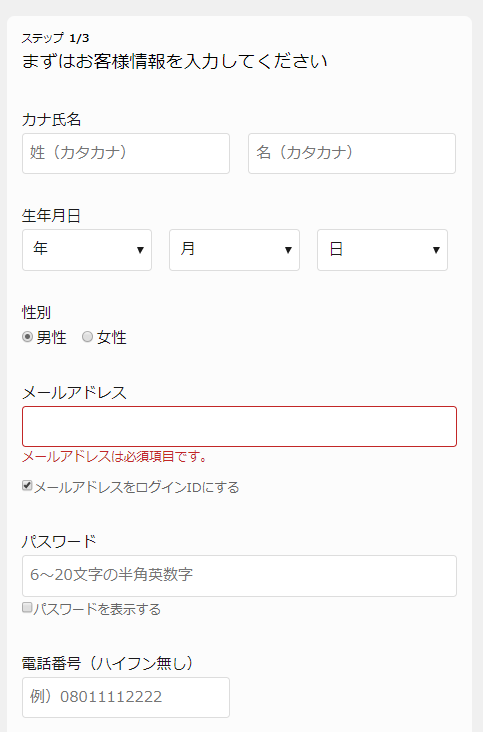Click the 年 dropdown arrow icon
This screenshot has height=732, width=483.
(140, 250)
